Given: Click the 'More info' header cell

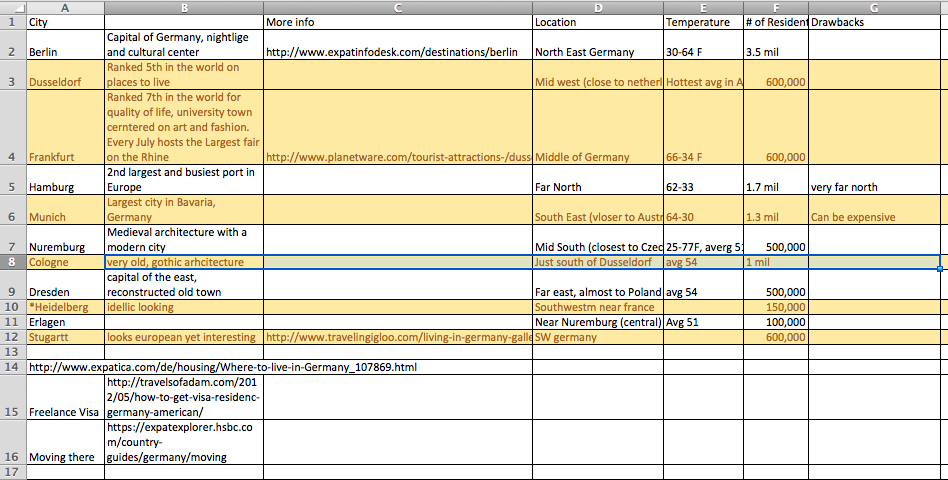Looking at the screenshot, I should point(398,22).
